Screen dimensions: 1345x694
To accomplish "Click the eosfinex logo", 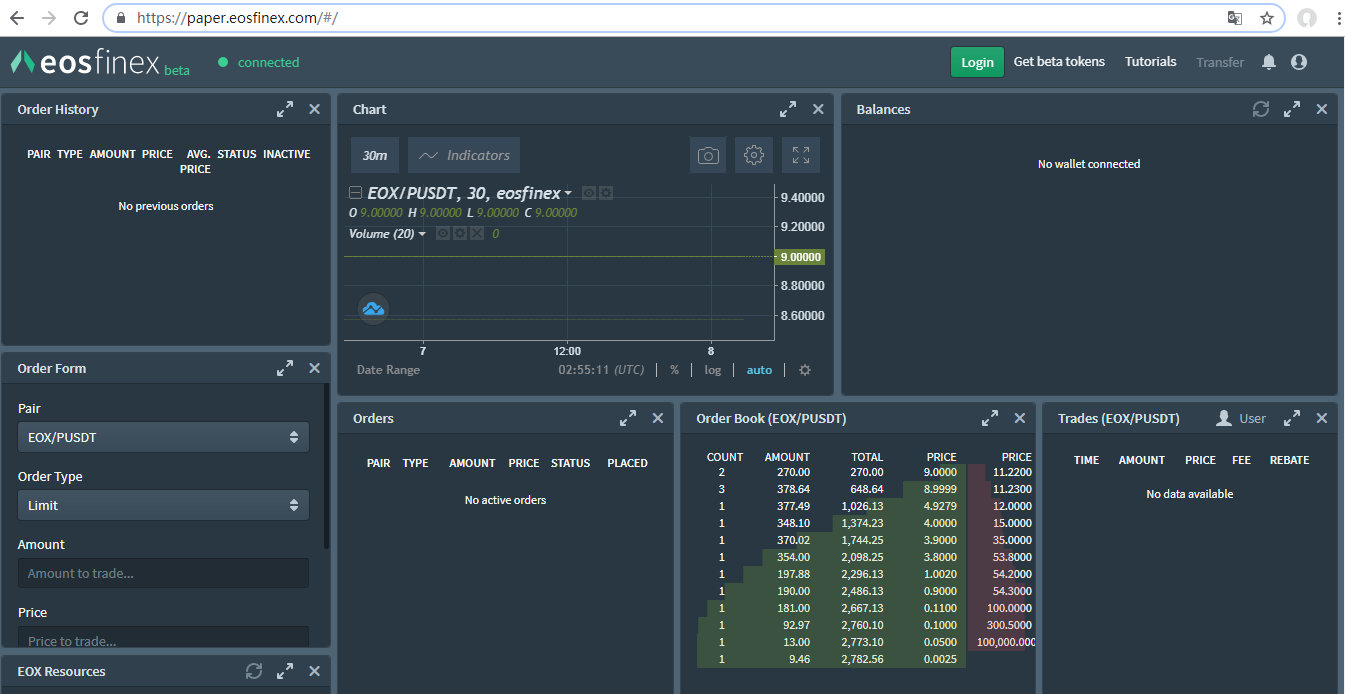I will pos(99,63).
